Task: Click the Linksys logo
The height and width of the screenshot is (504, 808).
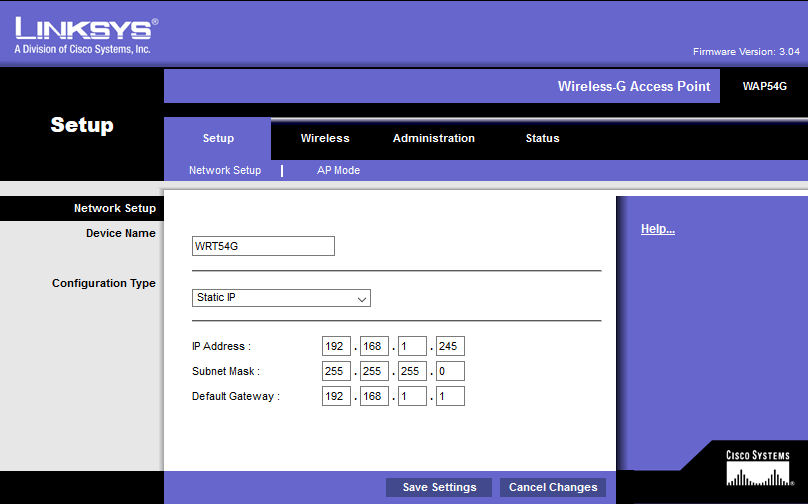Action: pyautogui.click(x=87, y=35)
